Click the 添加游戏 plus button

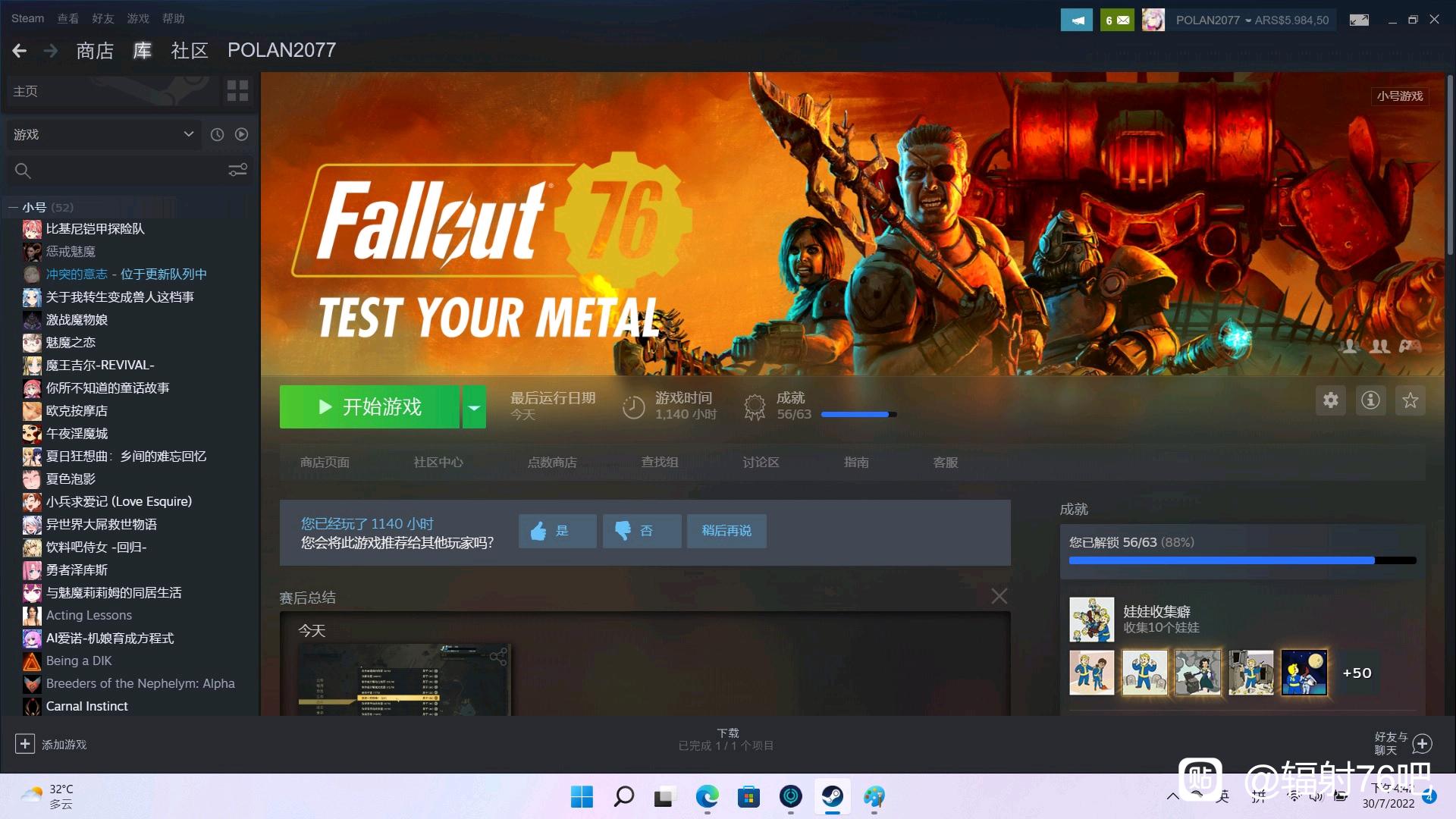[x=24, y=744]
